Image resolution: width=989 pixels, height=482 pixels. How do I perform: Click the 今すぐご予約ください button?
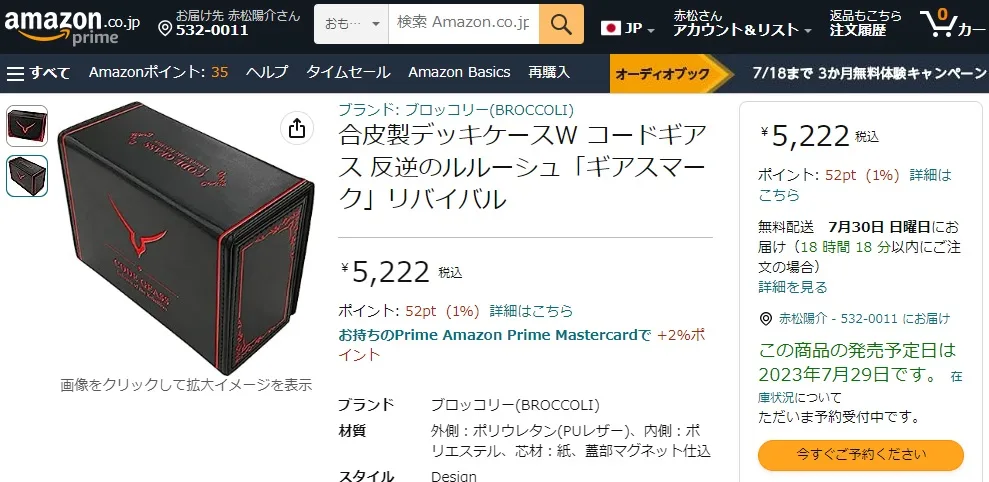[x=861, y=454]
